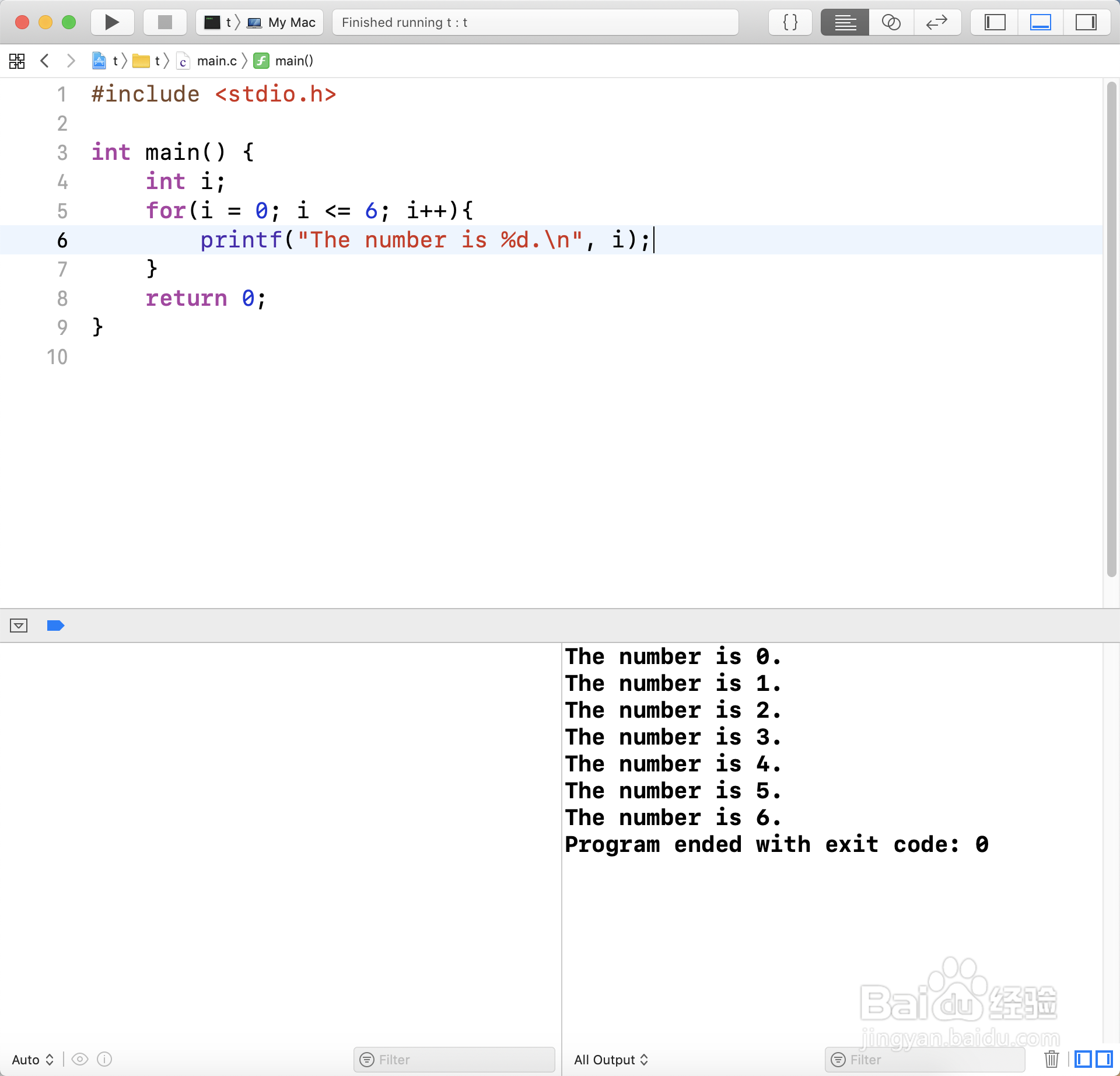Open the related items grid icon
This screenshot has height=1076, width=1120.
point(17,61)
